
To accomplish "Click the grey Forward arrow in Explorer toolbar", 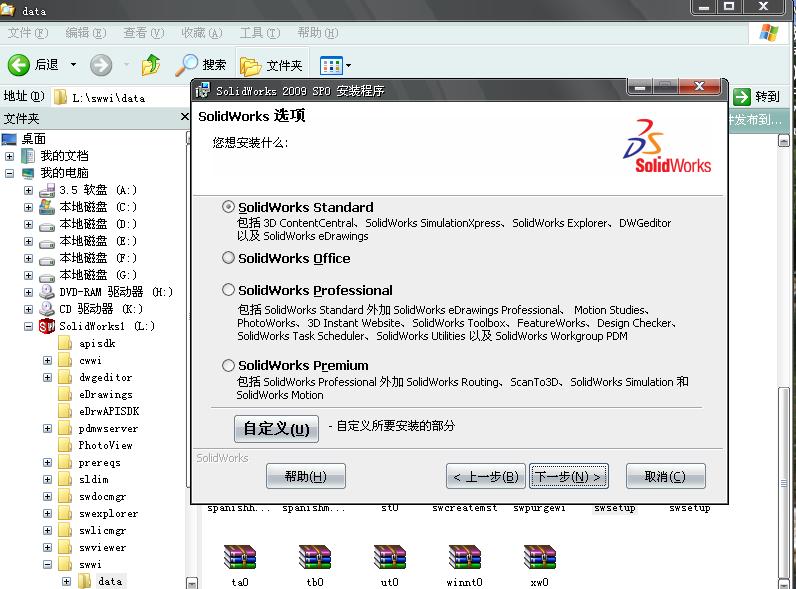I will [x=101, y=66].
